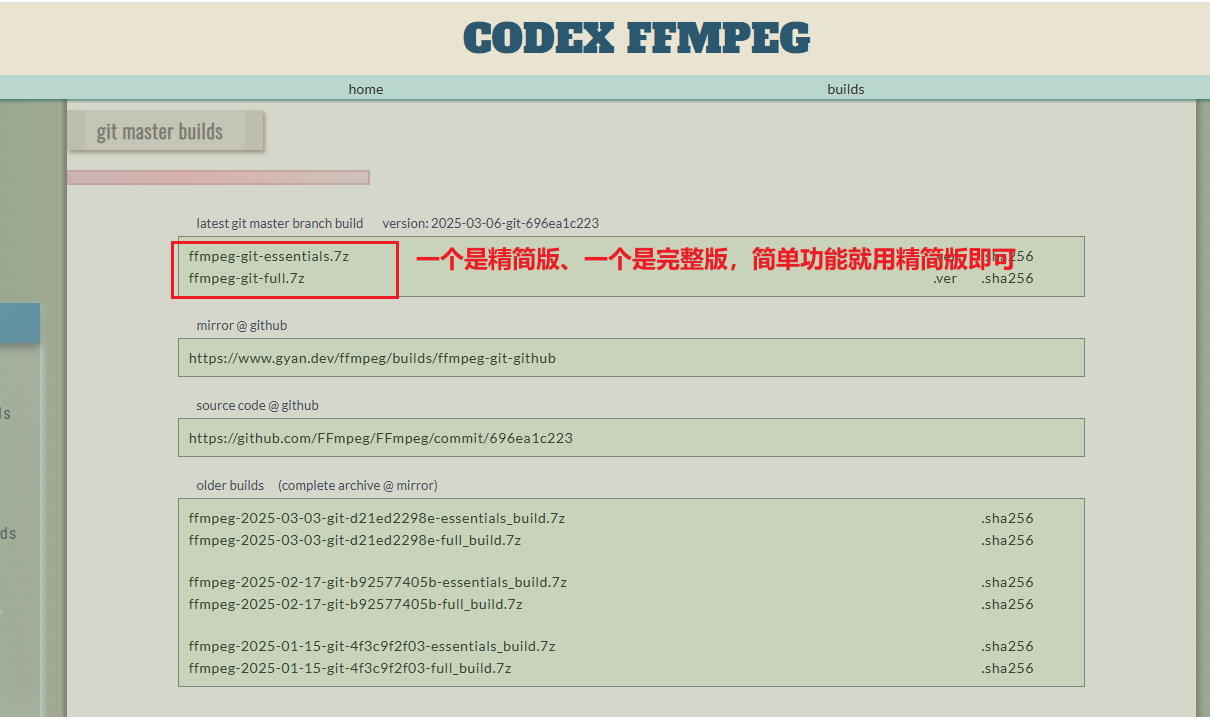Screen dimensions: 1210x717
Task: Click 'latest git master branch build' label
Action: (280, 223)
